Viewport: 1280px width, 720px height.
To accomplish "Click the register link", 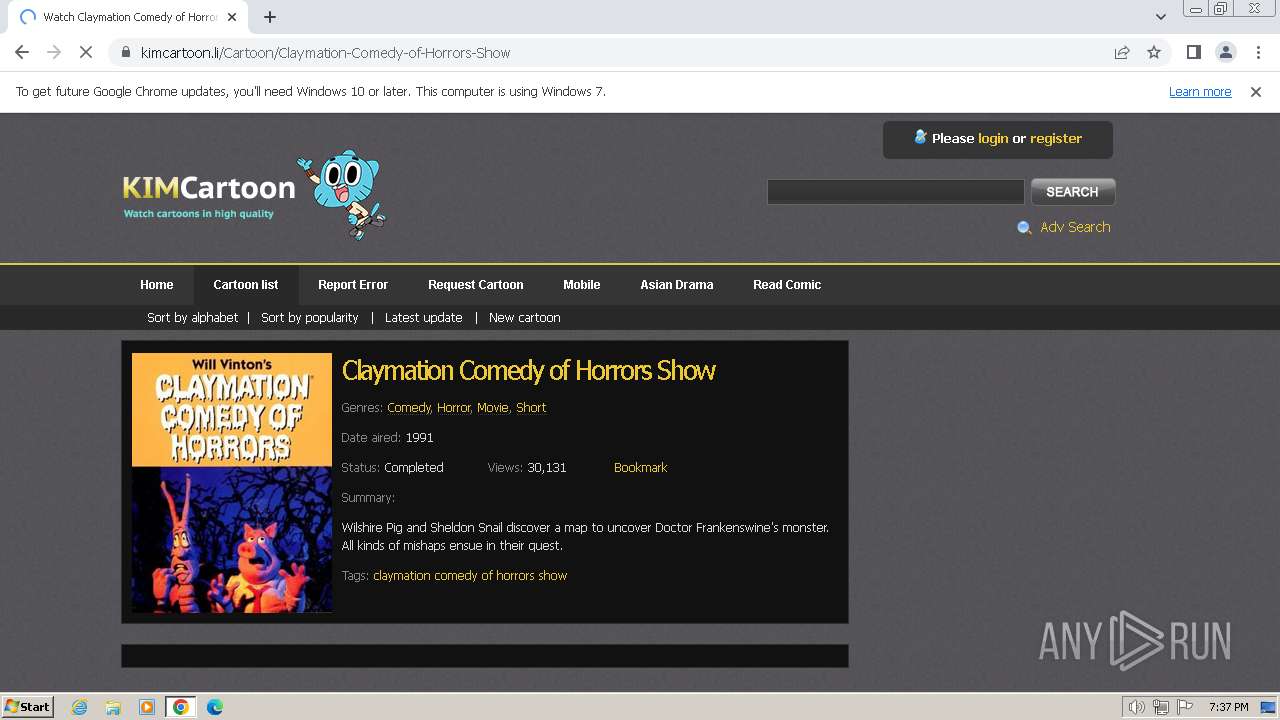I will coord(1056,139).
